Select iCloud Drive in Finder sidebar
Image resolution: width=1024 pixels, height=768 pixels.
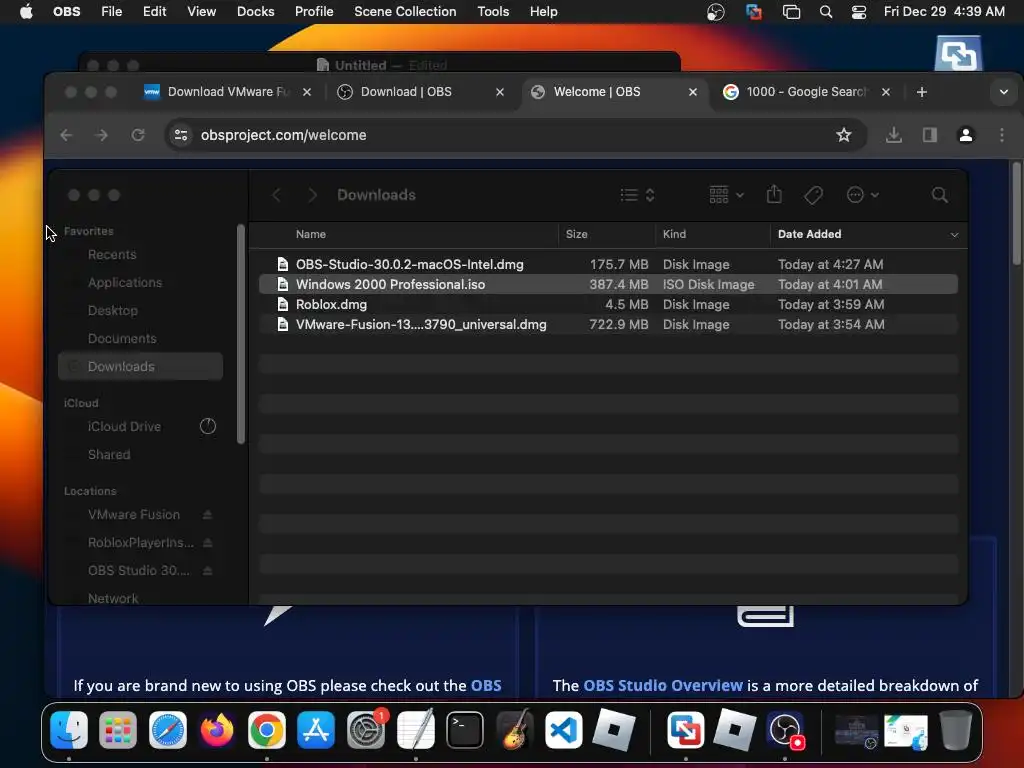124,426
